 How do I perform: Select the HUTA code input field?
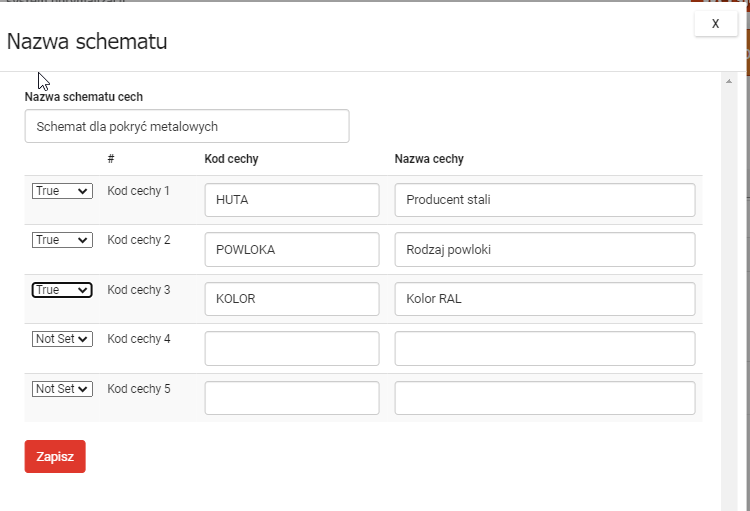tap(292, 199)
